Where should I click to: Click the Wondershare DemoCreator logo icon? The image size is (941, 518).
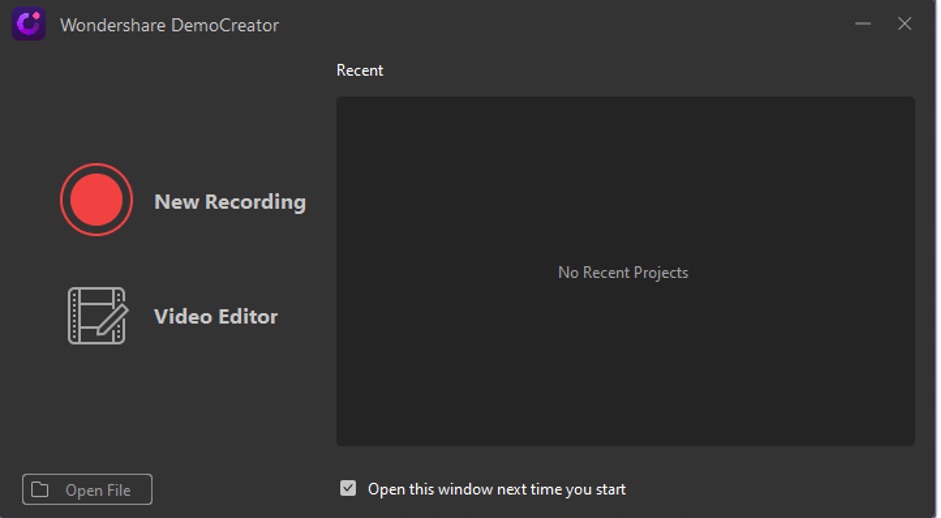(x=28, y=24)
